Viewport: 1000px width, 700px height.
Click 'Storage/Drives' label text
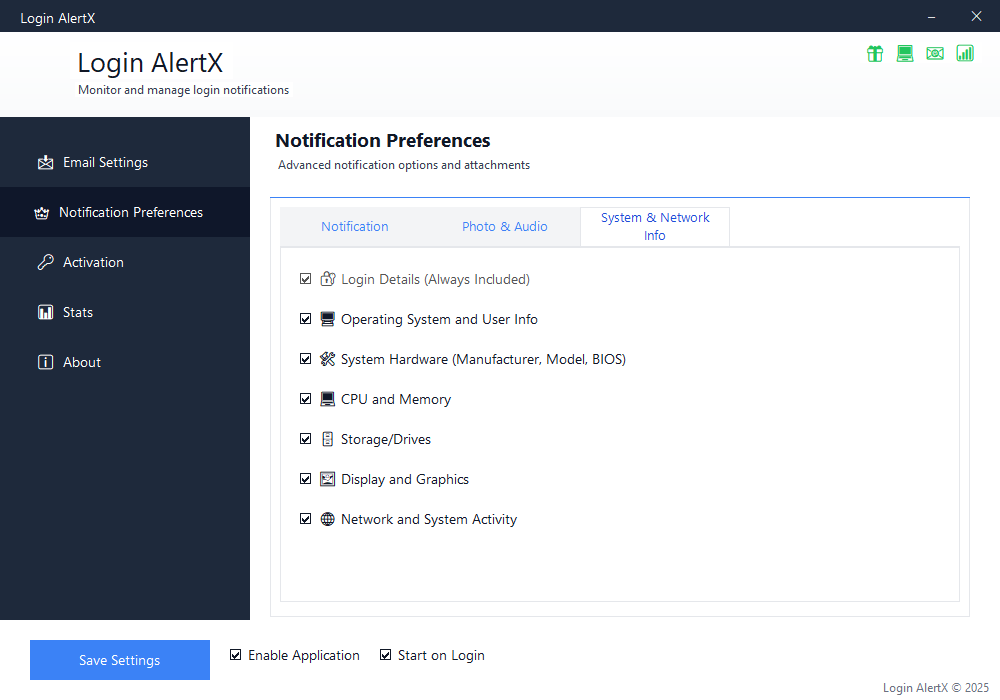coord(386,439)
